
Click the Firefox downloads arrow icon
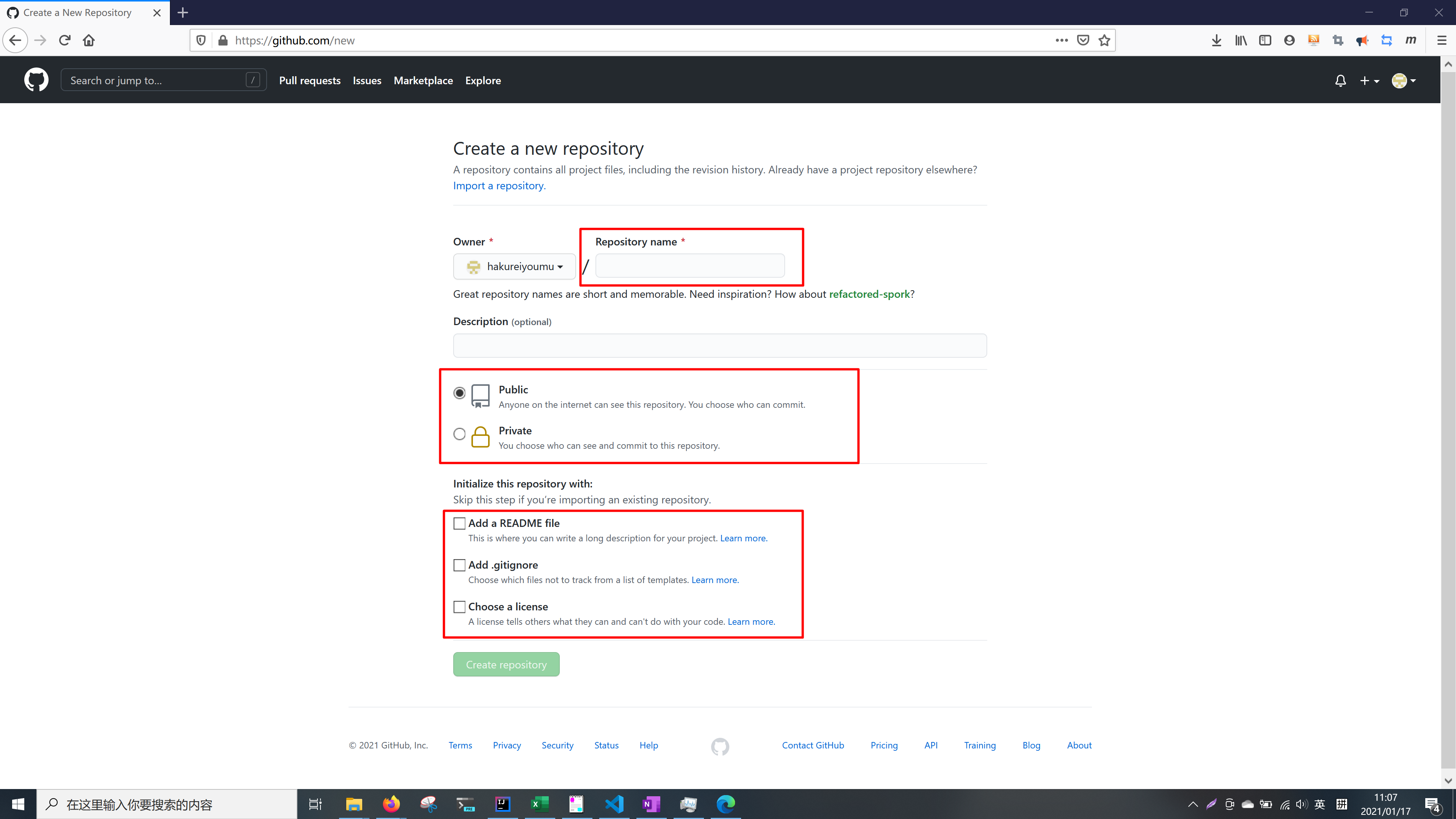pos(1216,40)
